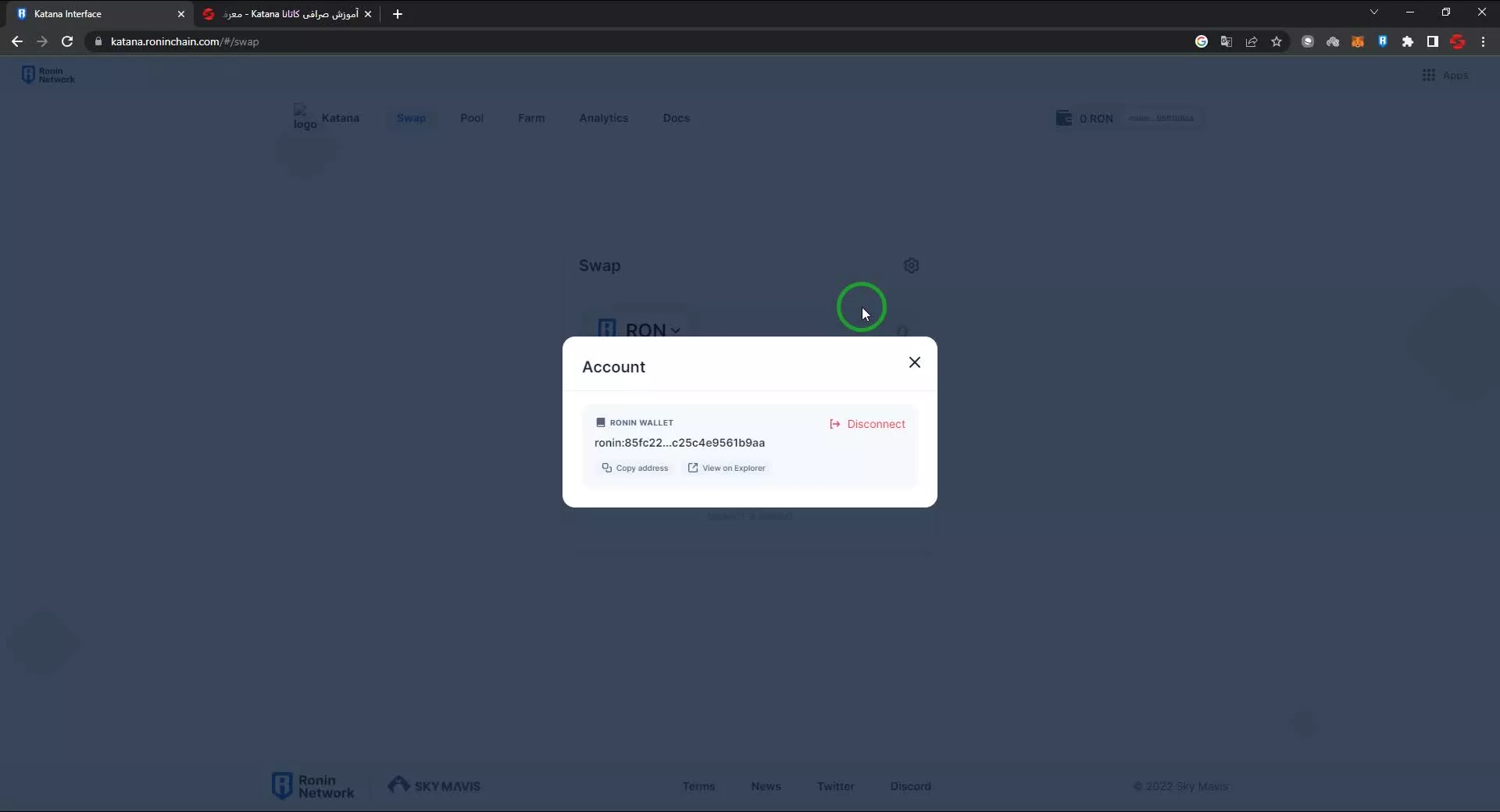Reload the page
The image size is (1500, 812).
tap(67, 41)
